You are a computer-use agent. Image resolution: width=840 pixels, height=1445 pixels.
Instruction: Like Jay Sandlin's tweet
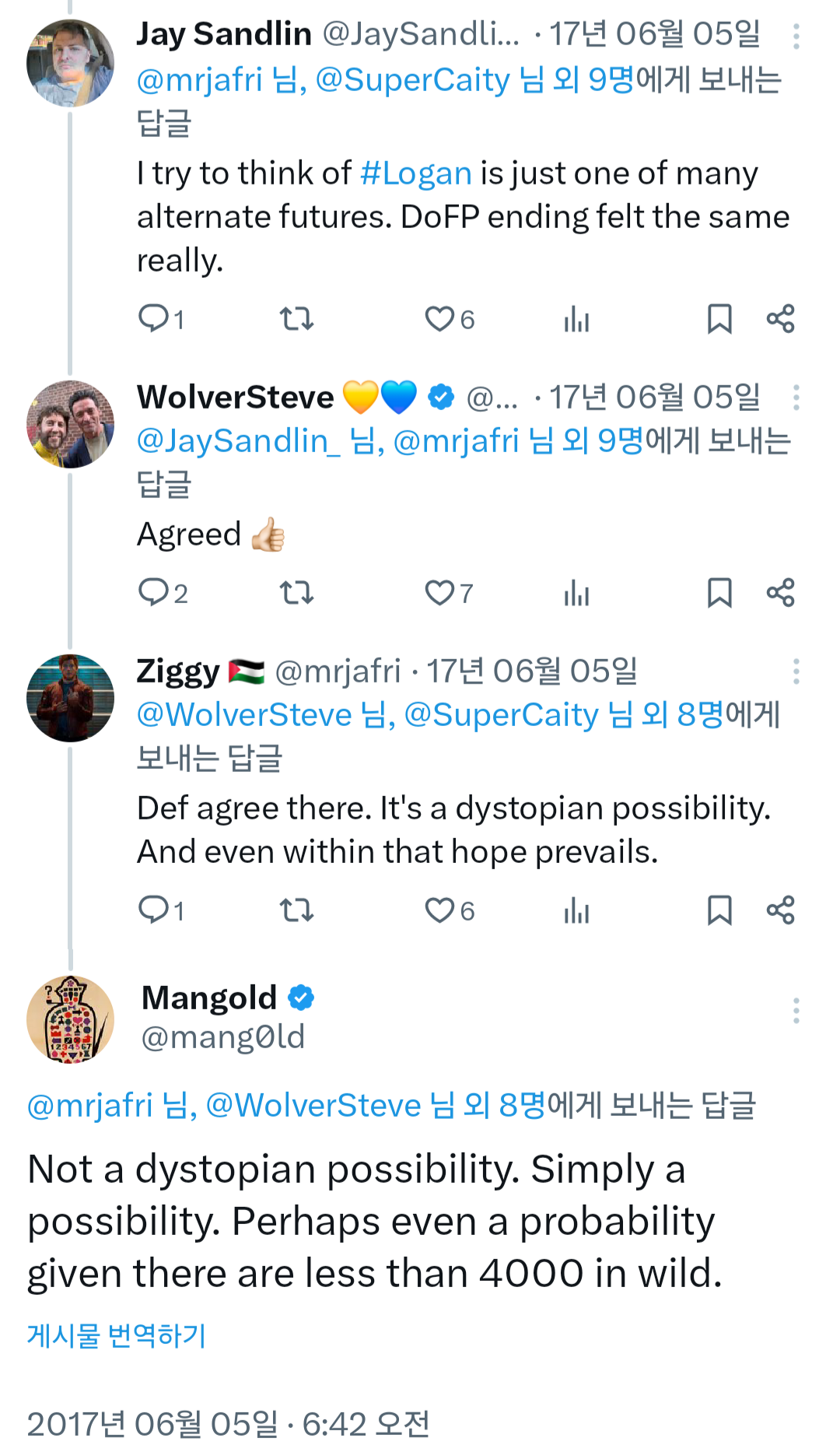coord(439,319)
